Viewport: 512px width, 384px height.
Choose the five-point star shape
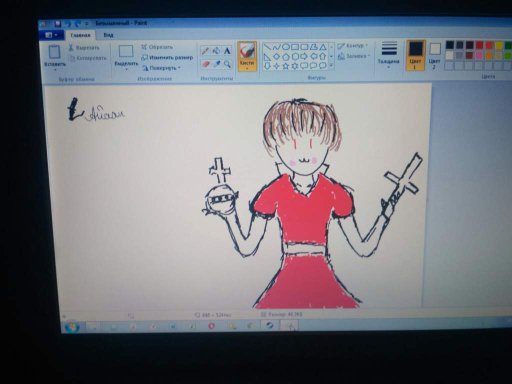point(286,66)
